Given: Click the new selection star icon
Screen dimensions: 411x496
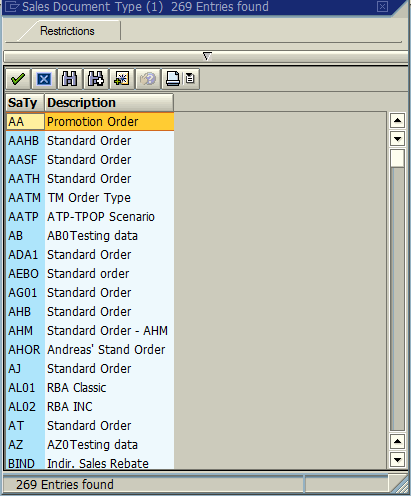Looking at the screenshot, I should (122, 79).
